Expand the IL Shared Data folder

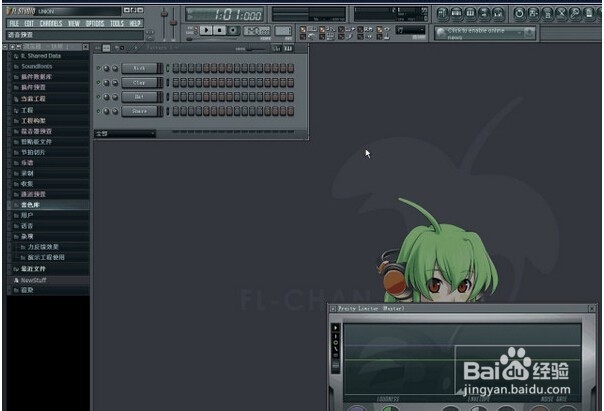[x=48, y=56]
